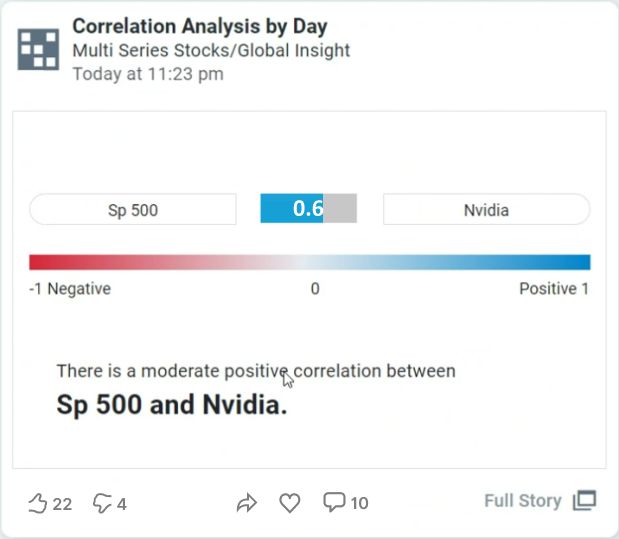Screen dimensions: 619x539
Task: Click the comment count of 10
Action: [358, 503]
